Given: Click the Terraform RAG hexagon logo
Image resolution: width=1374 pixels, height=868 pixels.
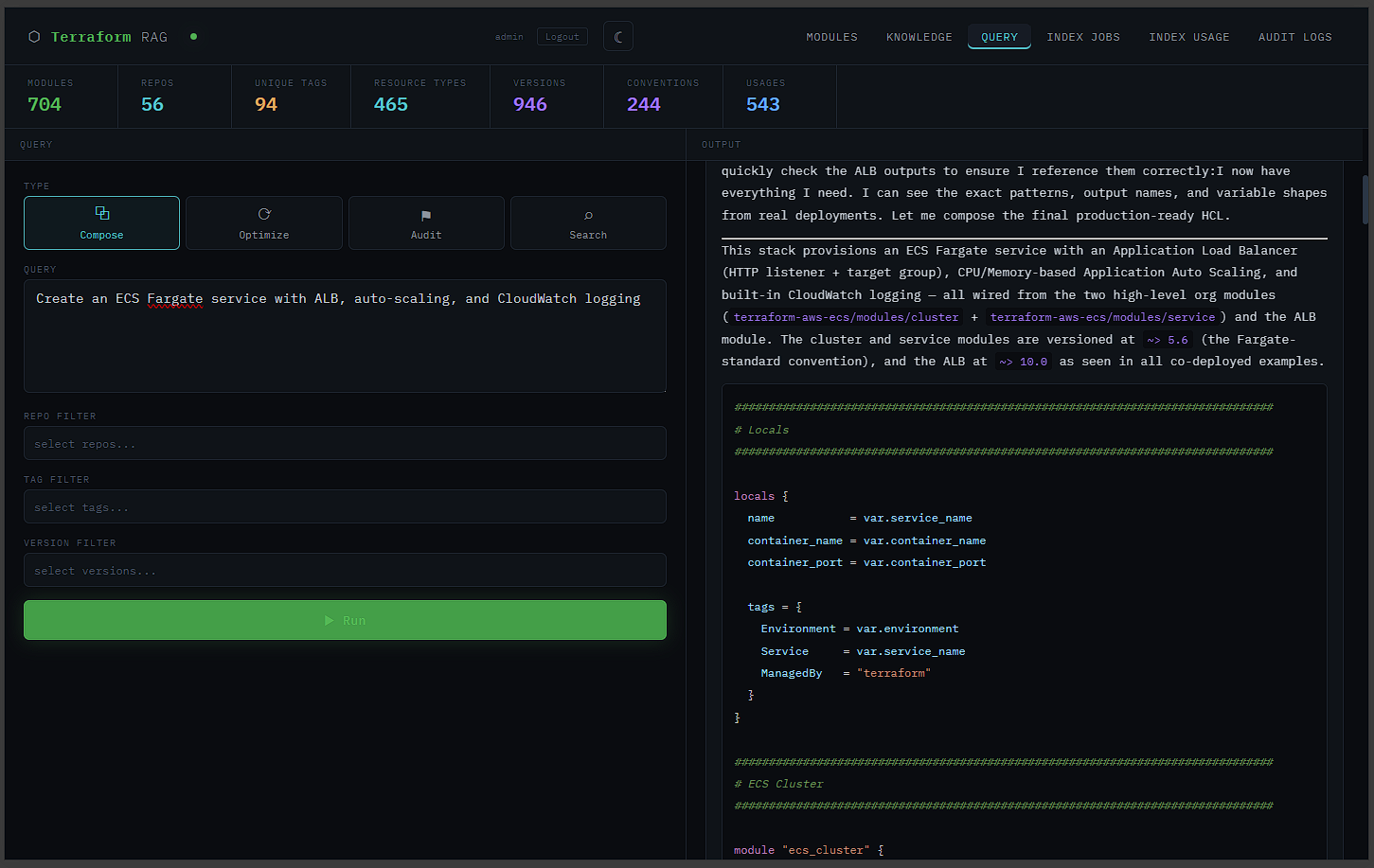Looking at the screenshot, I should pyautogui.click(x=34, y=37).
